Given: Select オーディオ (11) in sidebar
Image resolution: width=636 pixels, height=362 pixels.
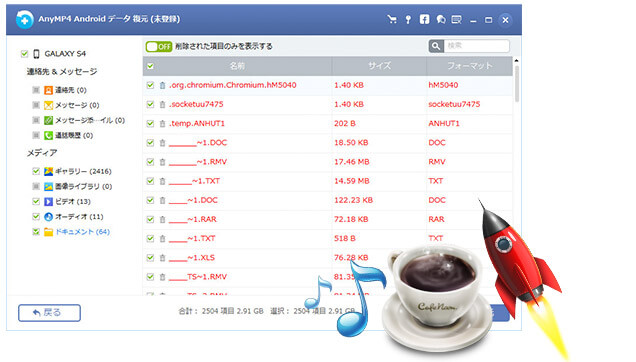Looking at the screenshot, I should [79, 217].
